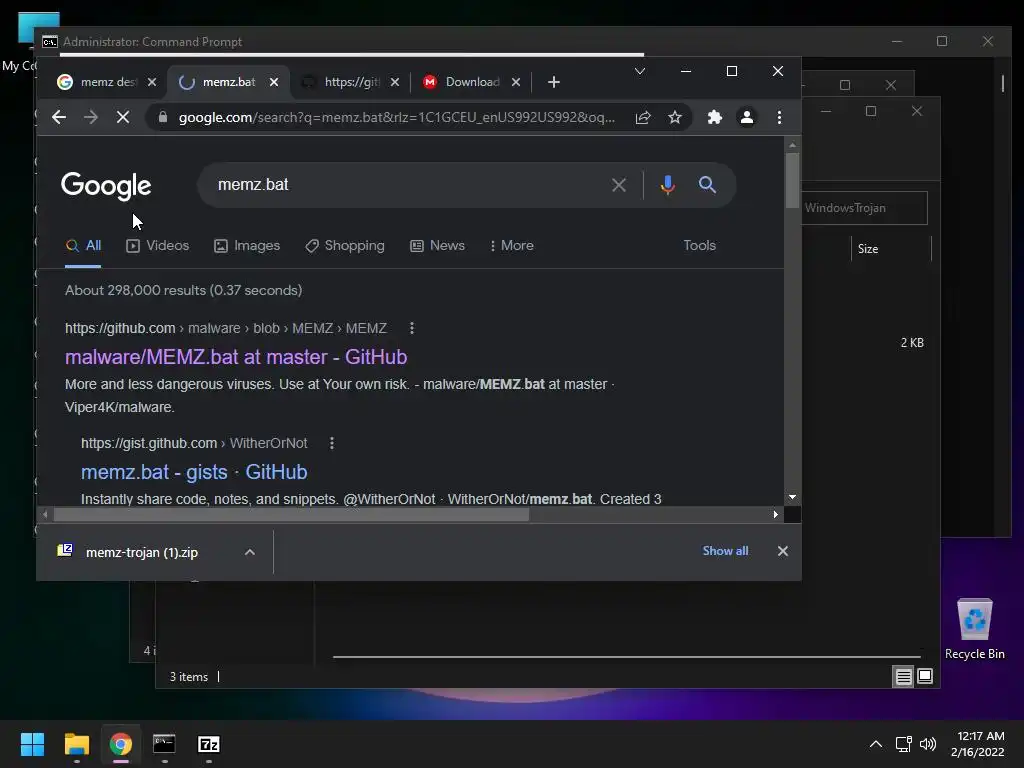The height and width of the screenshot is (768, 1024).
Task: Submit search with the magnifier icon
Action: [x=707, y=185]
